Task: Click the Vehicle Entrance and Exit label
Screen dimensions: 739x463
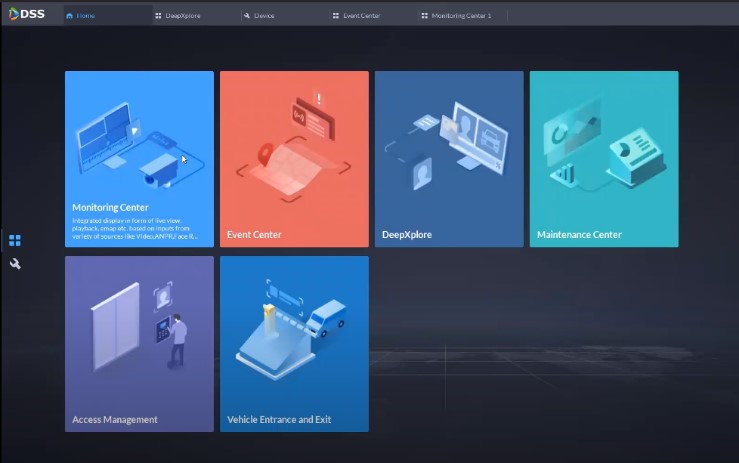Action: (x=279, y=420)
